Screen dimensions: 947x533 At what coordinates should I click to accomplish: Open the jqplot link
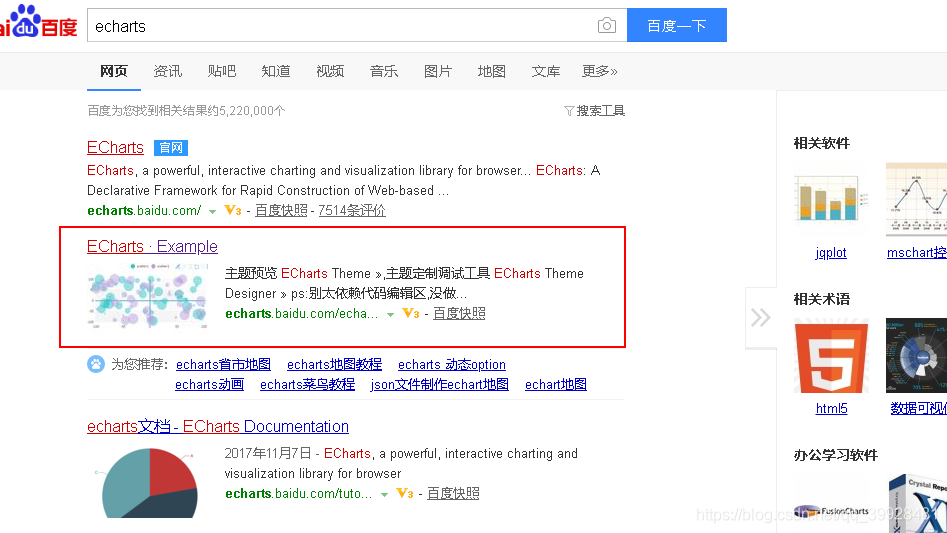coord(831,252)
